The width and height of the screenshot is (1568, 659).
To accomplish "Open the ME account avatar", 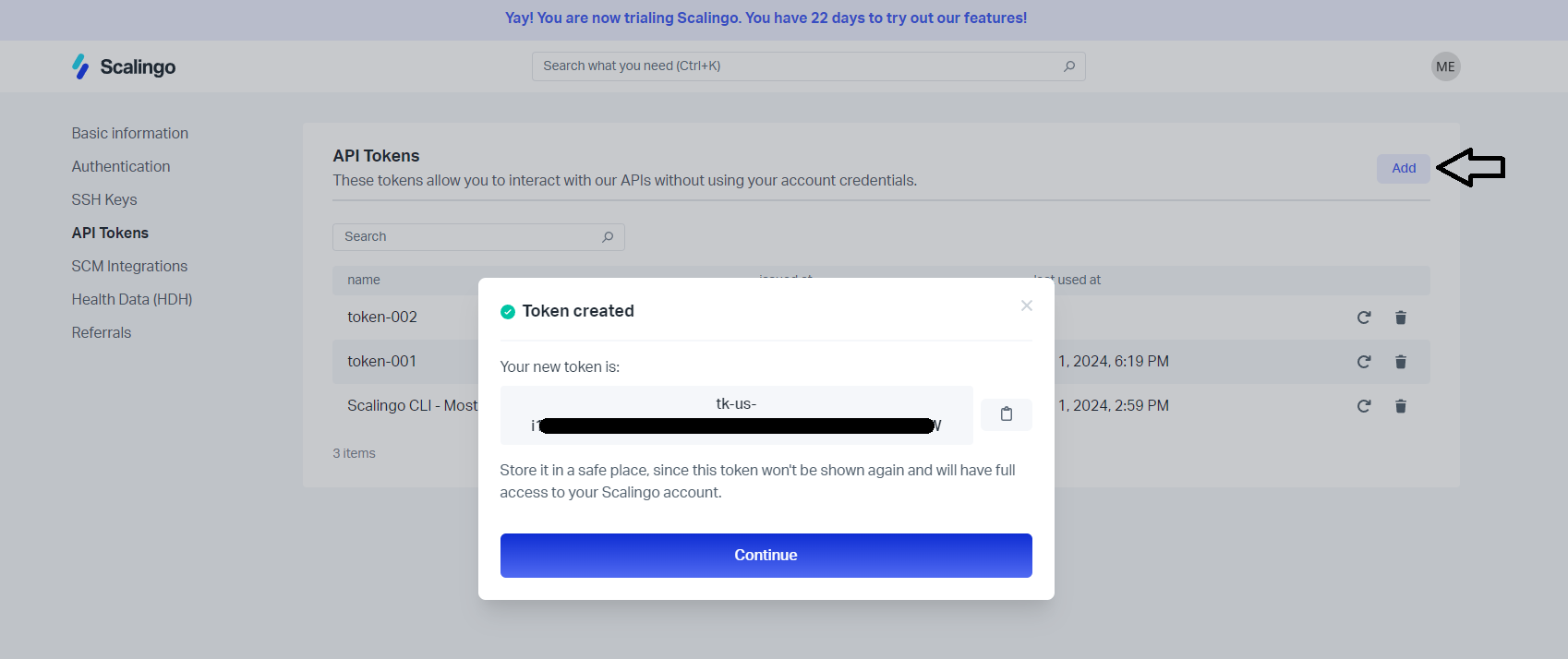I will (1445, 66).
